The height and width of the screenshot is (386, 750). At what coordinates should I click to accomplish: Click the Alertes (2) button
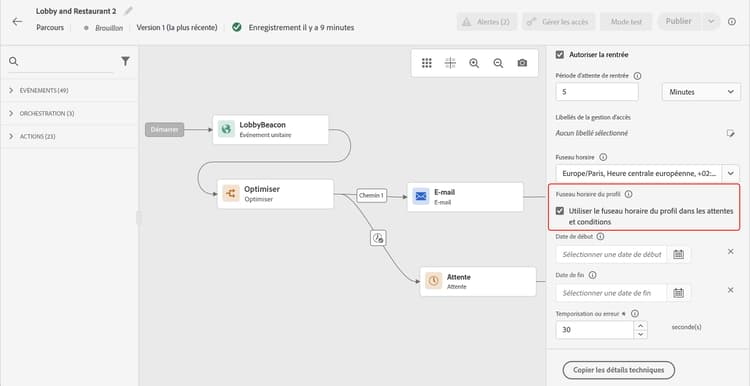point(487,22)
